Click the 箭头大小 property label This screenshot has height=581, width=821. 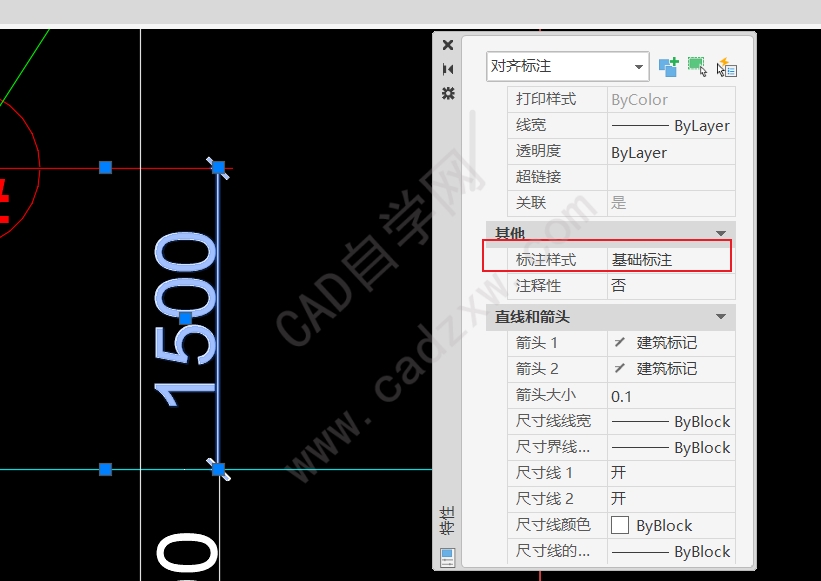546,395
